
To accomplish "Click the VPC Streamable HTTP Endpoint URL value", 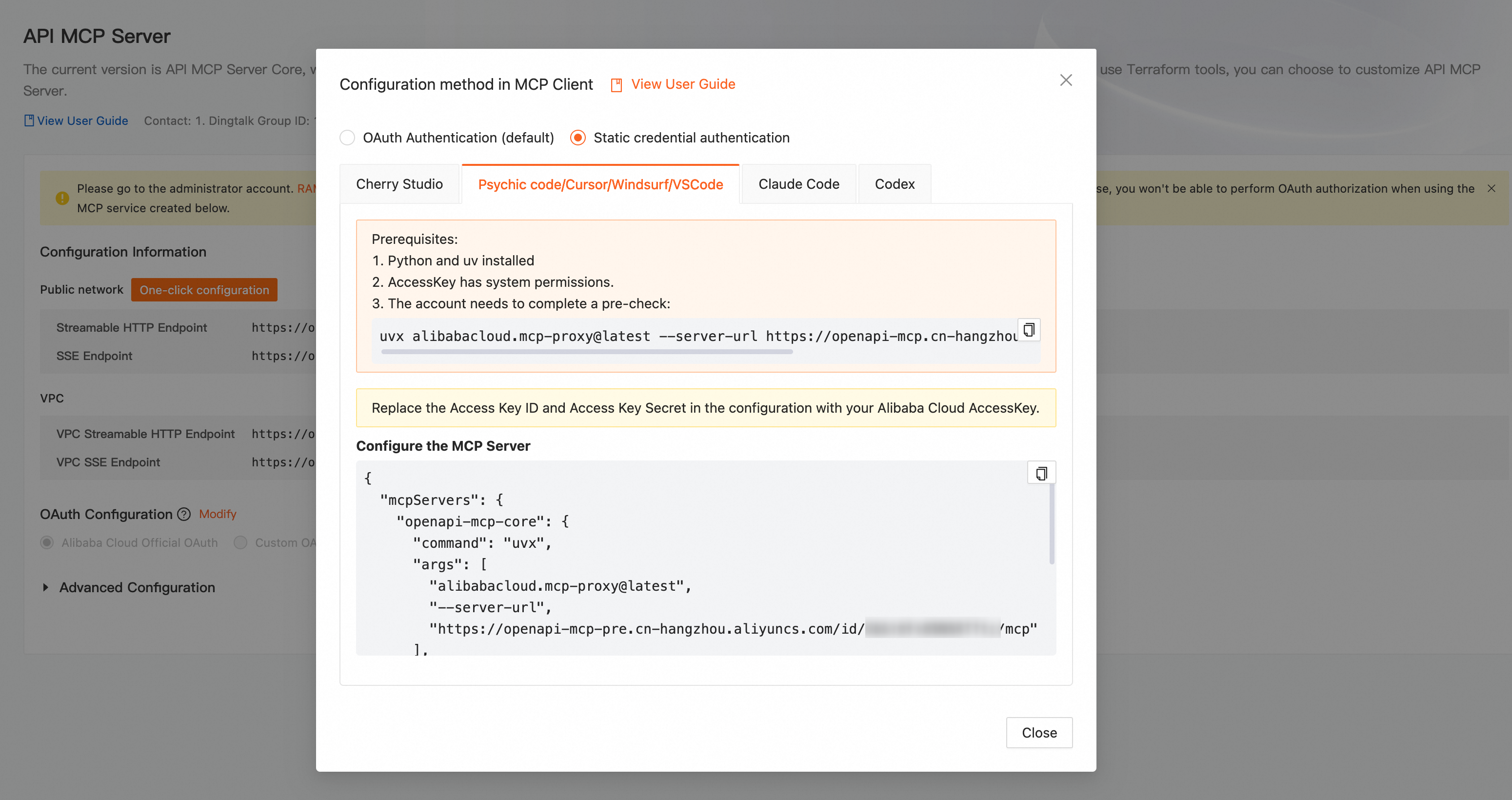I will pyautogui.click(x=283, y=434).
